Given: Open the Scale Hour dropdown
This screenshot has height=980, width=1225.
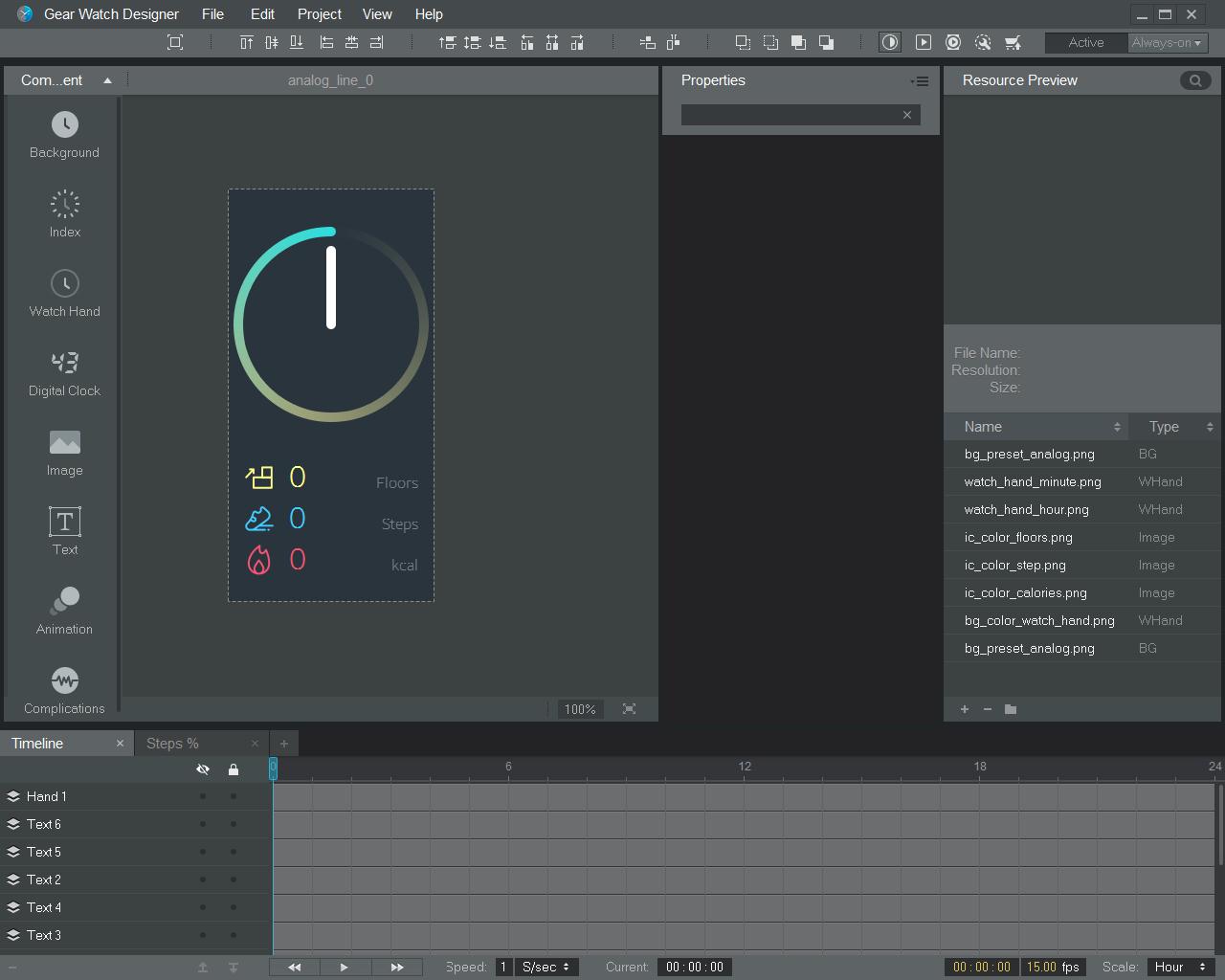Looking at the screenshot, I should (x=1183, y=967).
